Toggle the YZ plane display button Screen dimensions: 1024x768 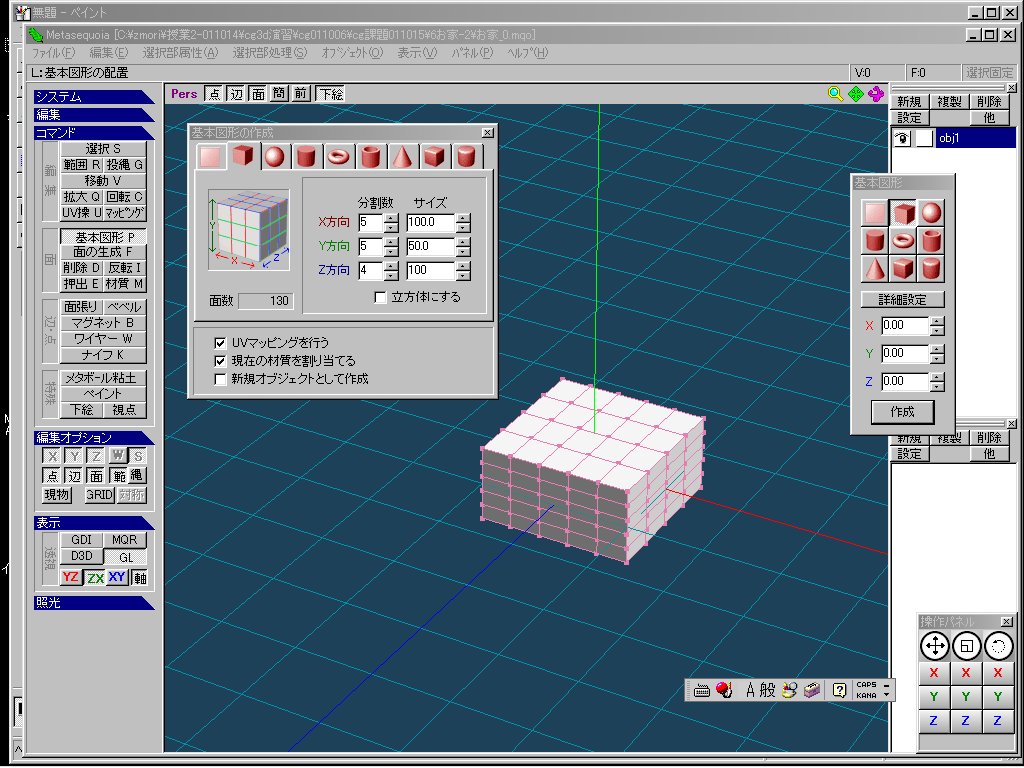pyautogui.click(x=71, y=577)
